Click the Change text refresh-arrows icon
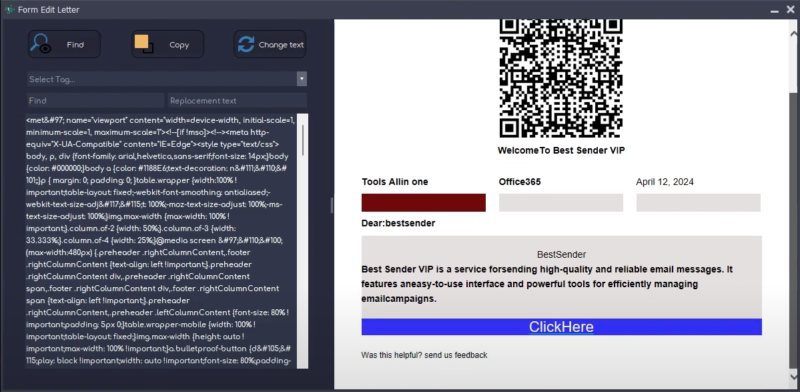The height and width of the screenshot is (392, 800). click(245, 44)
